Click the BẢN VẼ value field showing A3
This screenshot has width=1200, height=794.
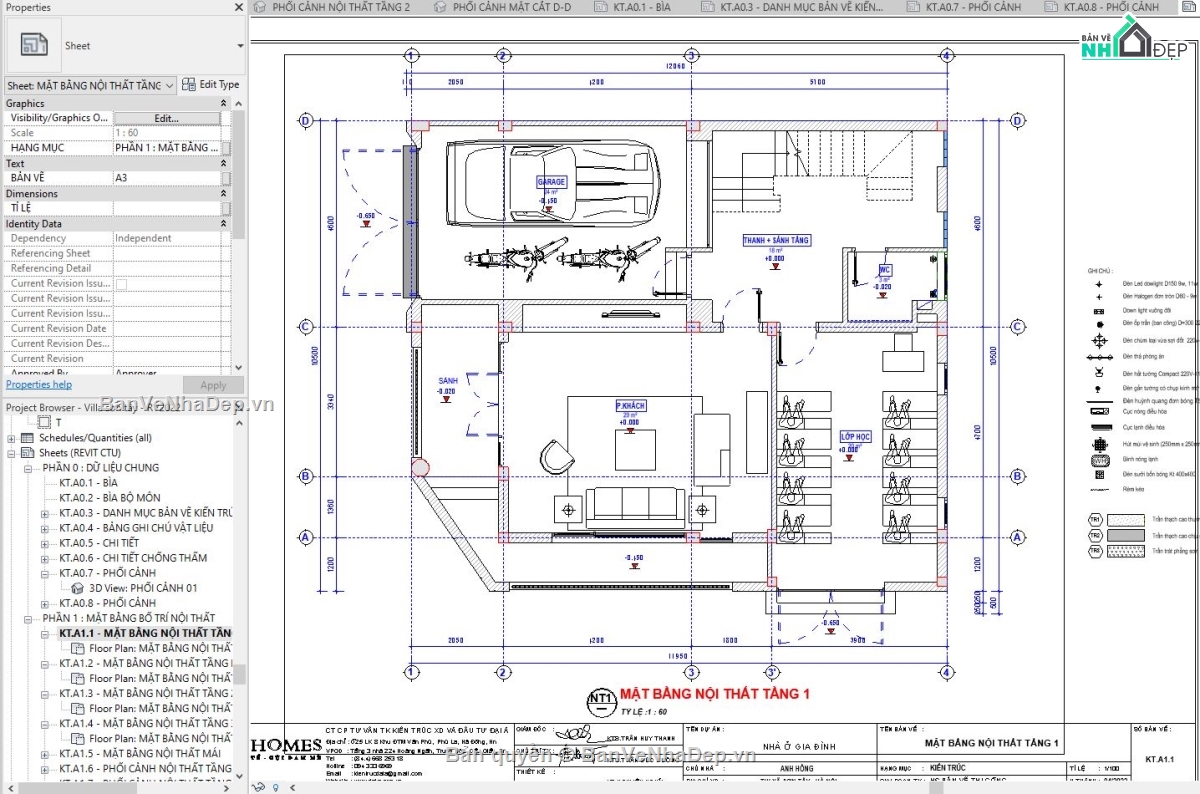tap(167, 178)
